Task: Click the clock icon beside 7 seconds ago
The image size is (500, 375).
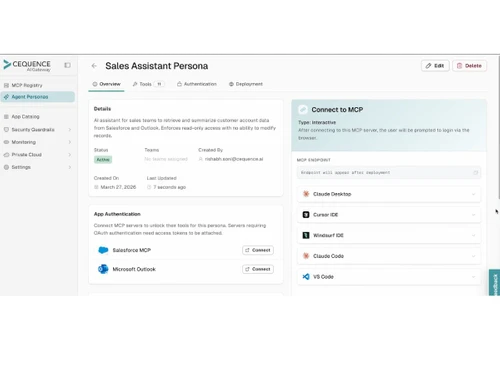Action: (149, 187)
